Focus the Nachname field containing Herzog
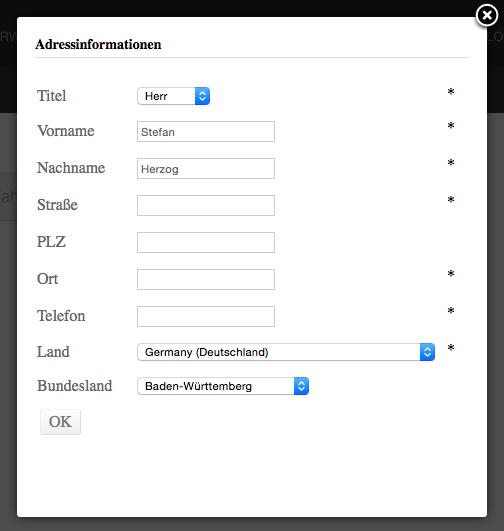The height and width of the screenshot is (531, 504). (x=206, y=168)
